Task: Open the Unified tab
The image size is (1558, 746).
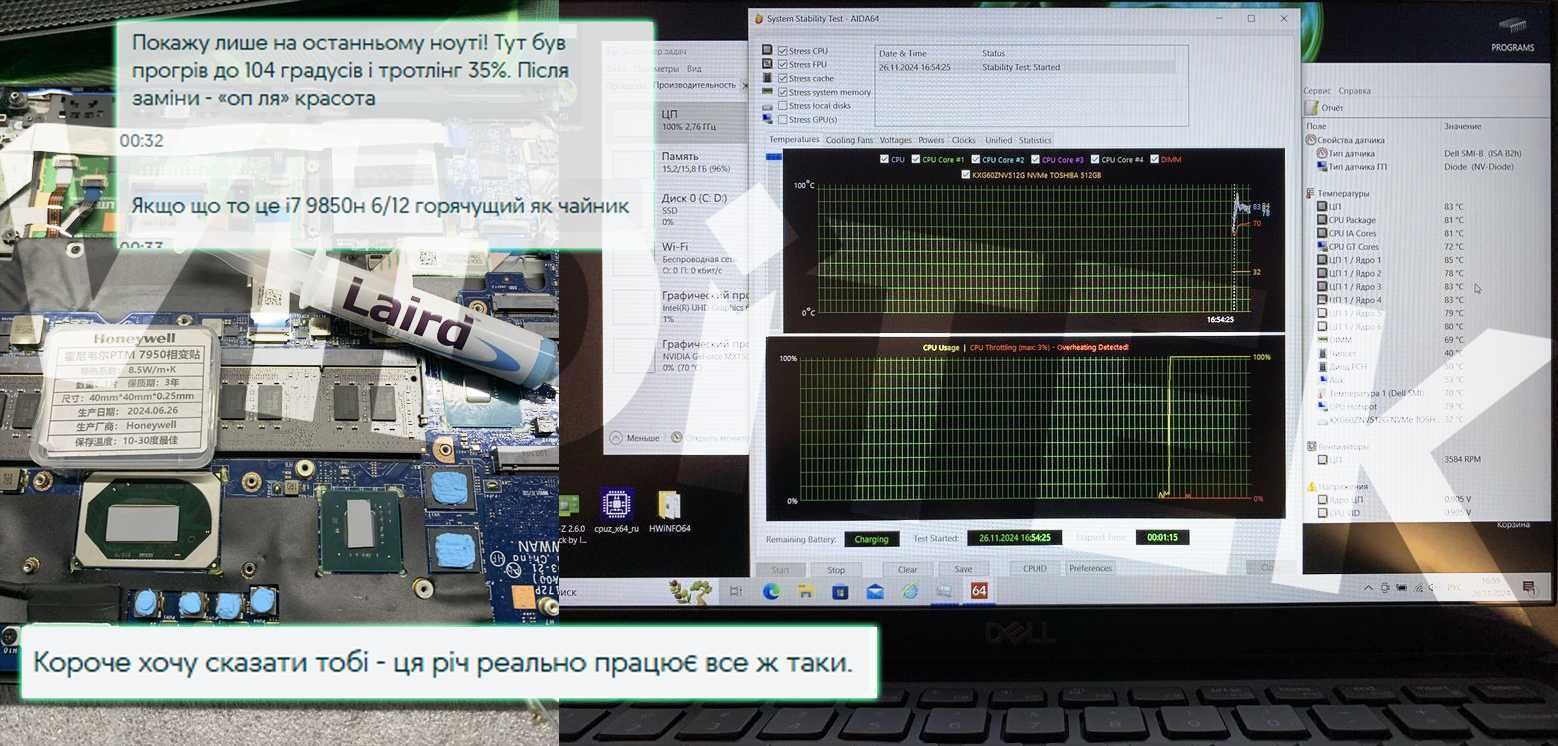Action: click(998, 140)
